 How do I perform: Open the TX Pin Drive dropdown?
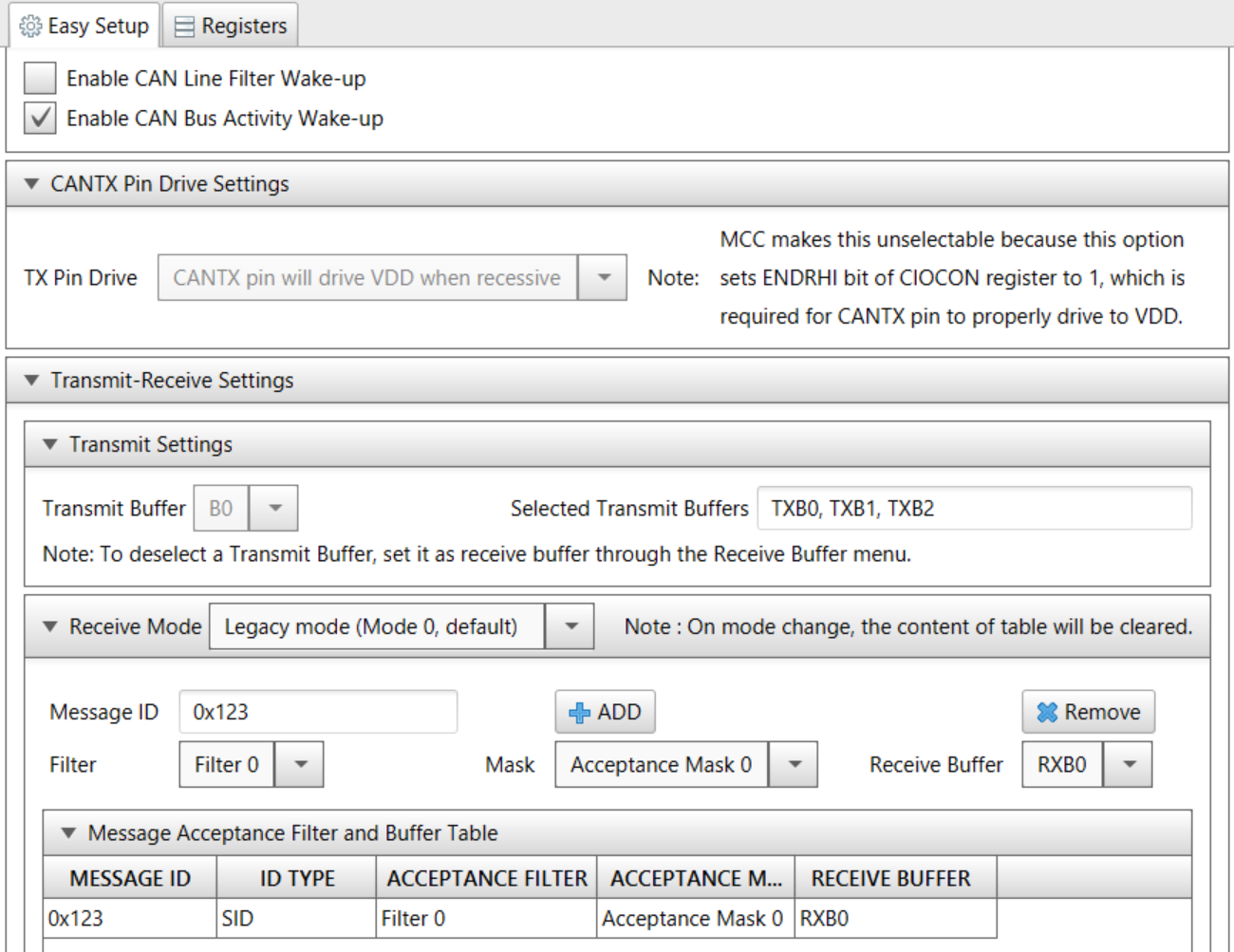point(603,278)
